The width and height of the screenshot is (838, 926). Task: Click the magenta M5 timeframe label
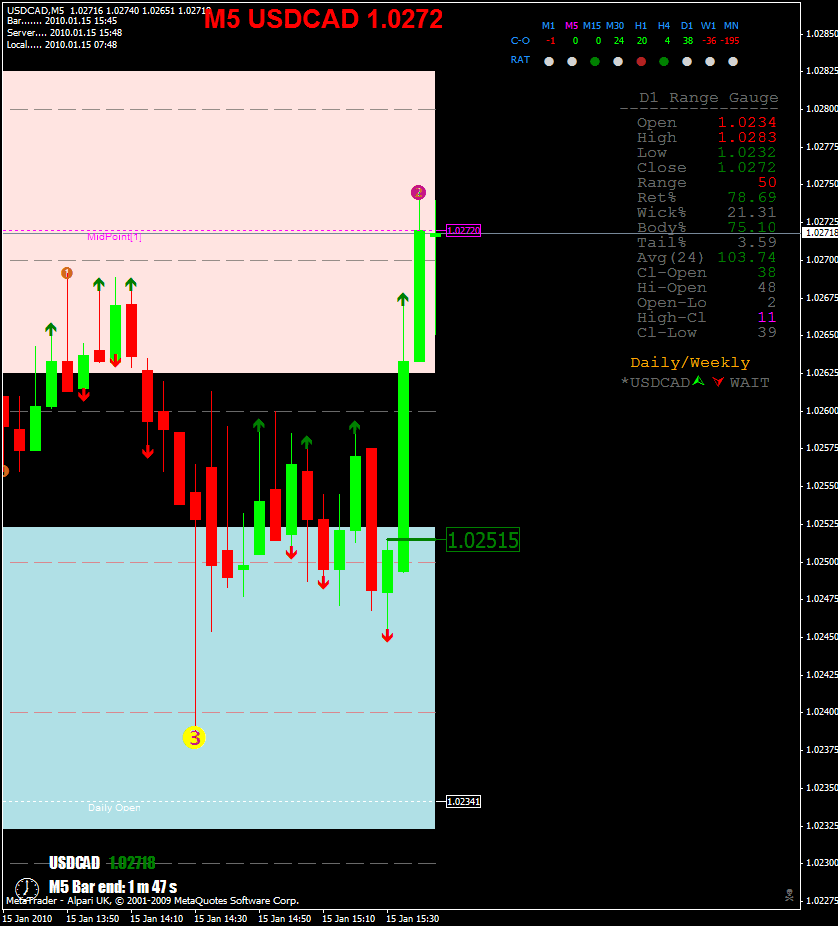[571, 26]
